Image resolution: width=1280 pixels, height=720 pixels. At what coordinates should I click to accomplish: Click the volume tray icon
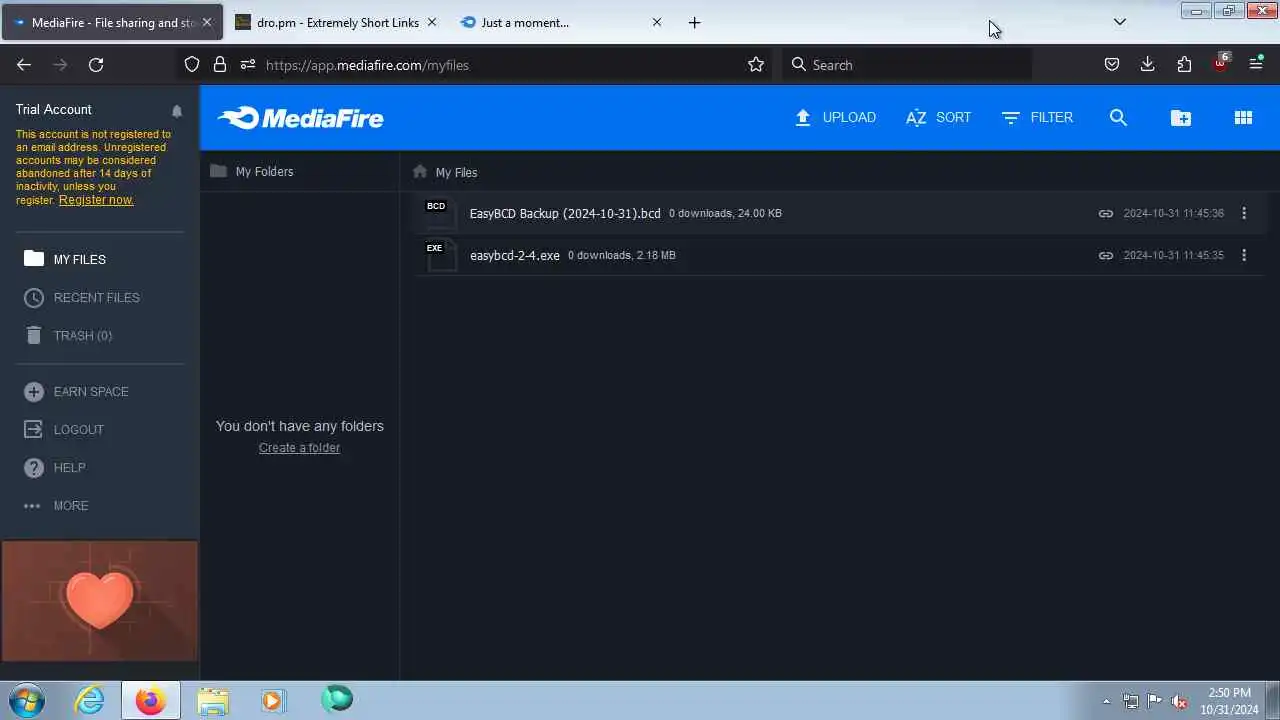[x=1179, y=701]
